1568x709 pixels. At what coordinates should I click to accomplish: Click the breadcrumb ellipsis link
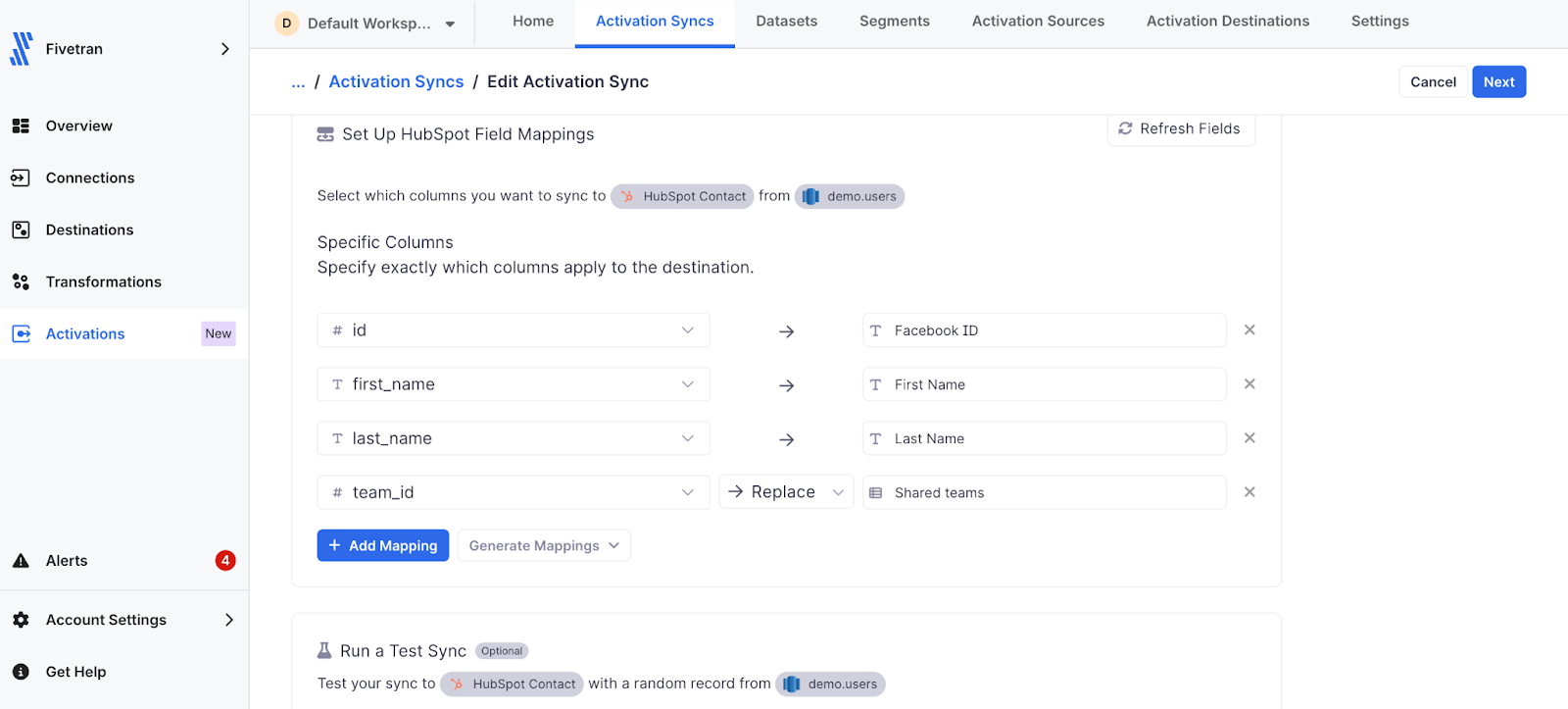tap(298, 82)
